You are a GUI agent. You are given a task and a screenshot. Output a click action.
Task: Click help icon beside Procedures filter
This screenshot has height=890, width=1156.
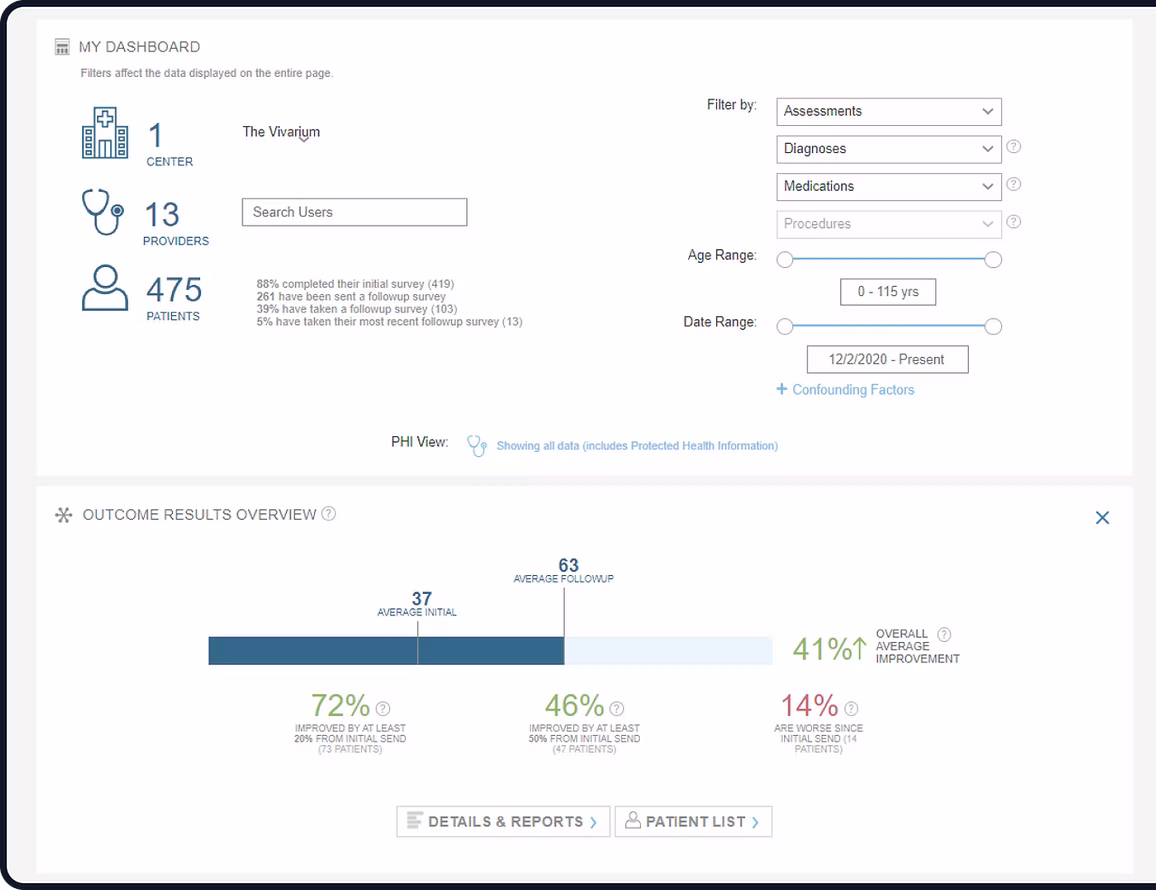[x=1013, y=222]
